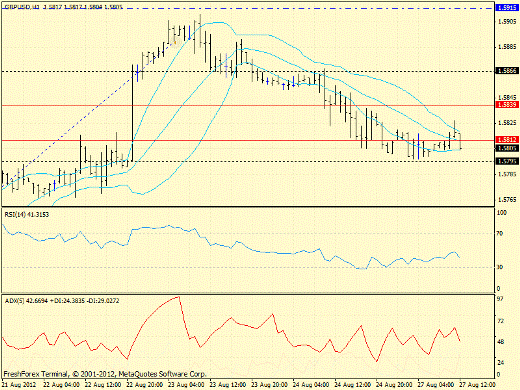This screenshot has width=520, height=390.
Task: Click the 22 Aug 20:00 time label
Action: (145, 385)
